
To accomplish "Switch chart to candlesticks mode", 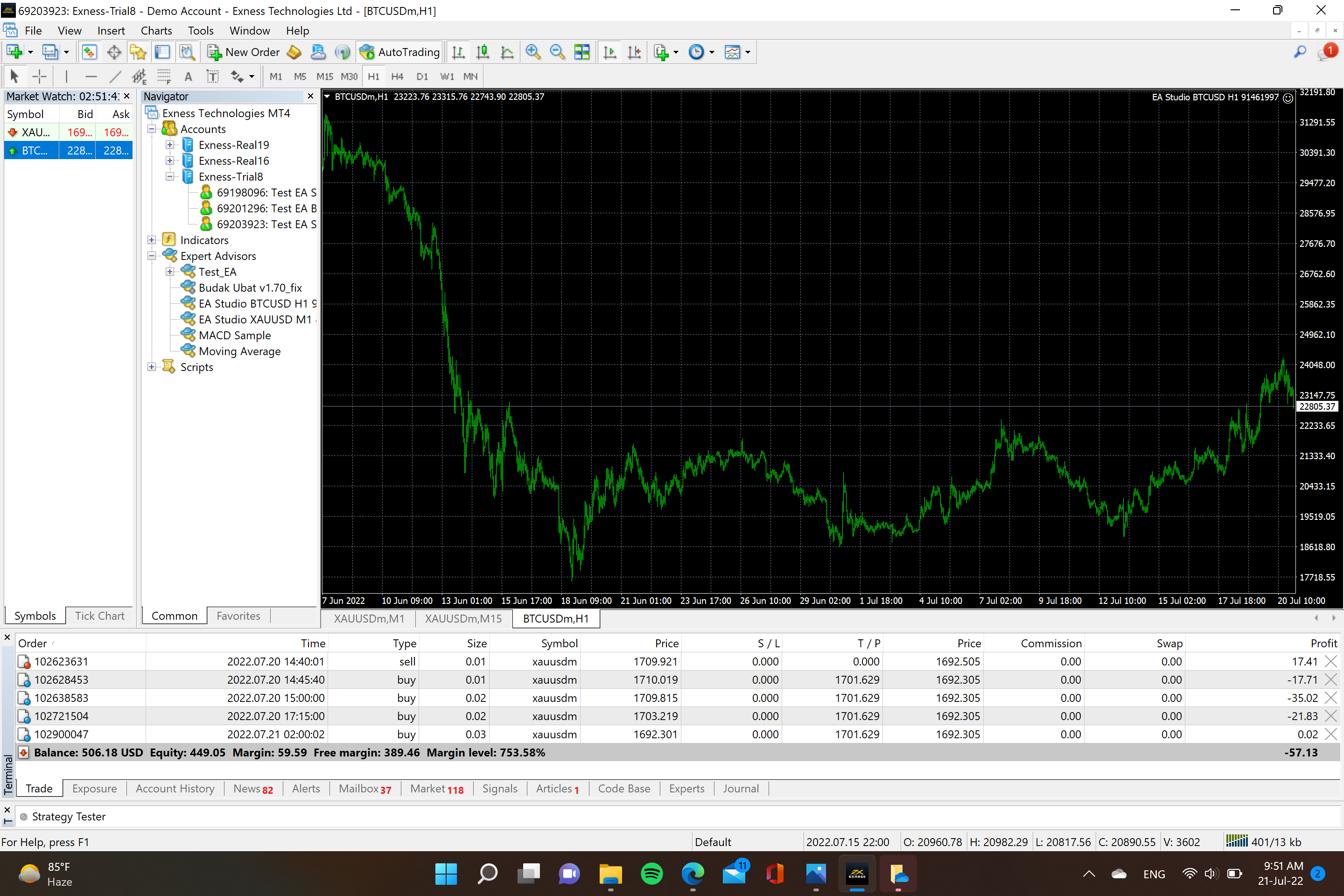I will click(482, 52).
